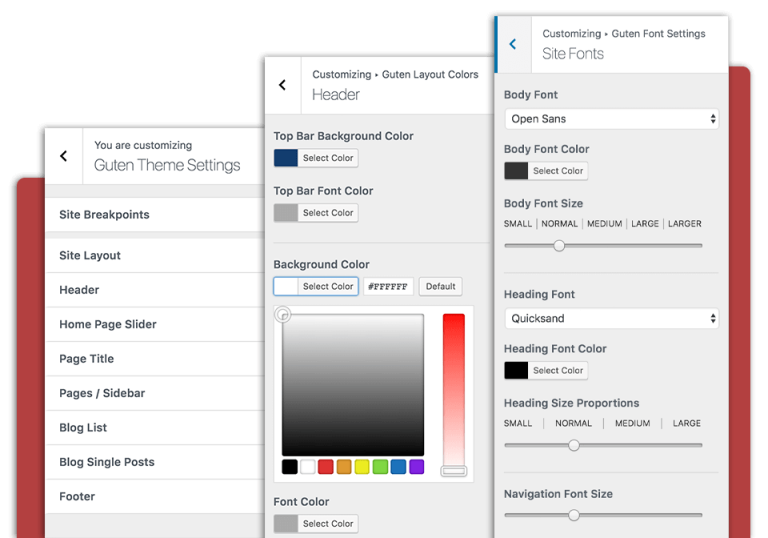Open Home Page Slider settings
The height and width of the screenshot is (538, 768).
coord(154,324)
